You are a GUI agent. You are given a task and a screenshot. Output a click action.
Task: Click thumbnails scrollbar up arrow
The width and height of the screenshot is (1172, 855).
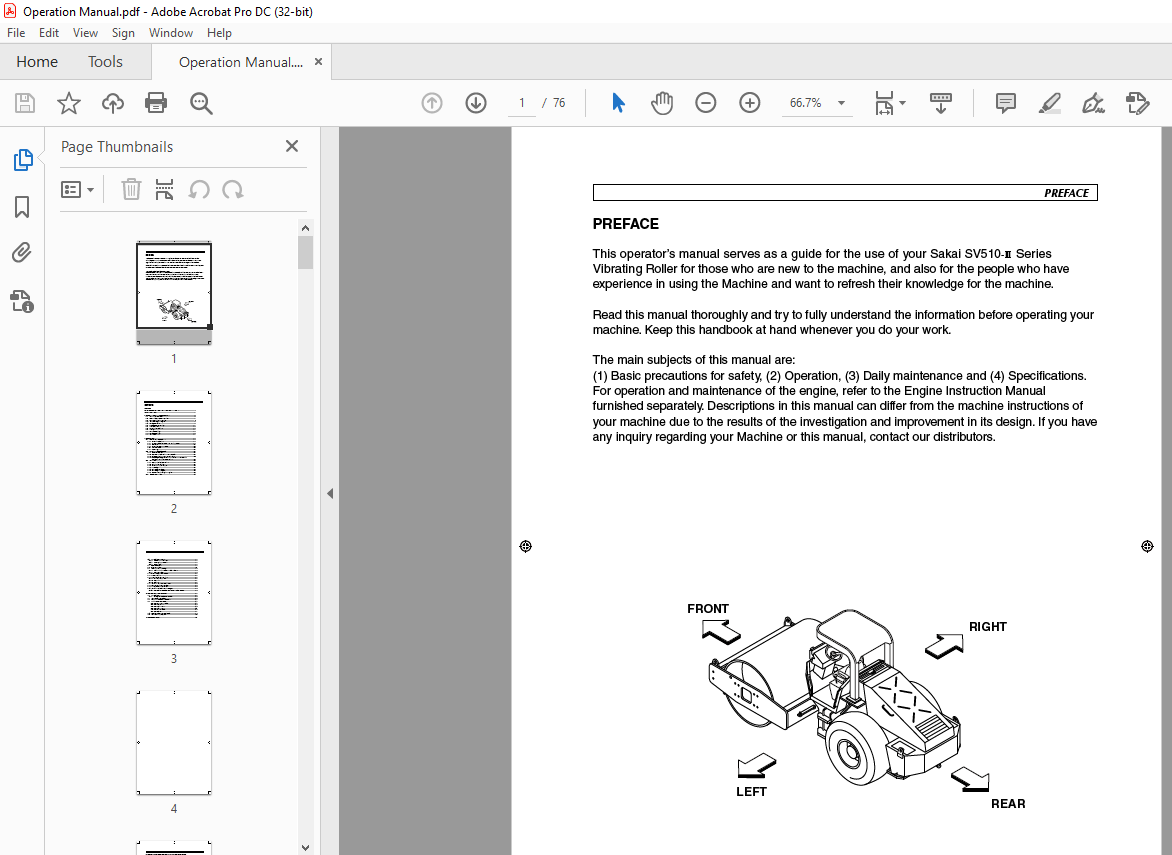tap(305, 228)
